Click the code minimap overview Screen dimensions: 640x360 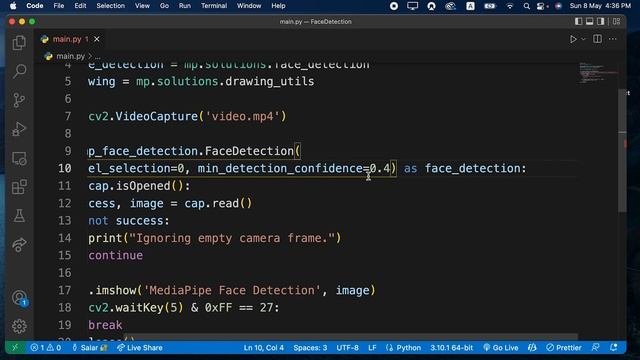tap(598, 73)
